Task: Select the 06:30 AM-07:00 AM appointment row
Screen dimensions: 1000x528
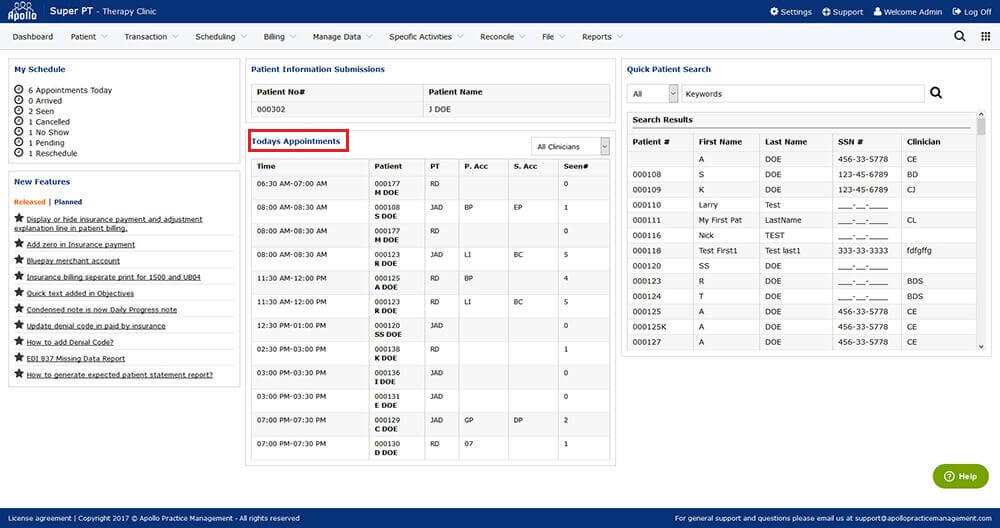Action: pyautogui.click(x=430, y=188)
